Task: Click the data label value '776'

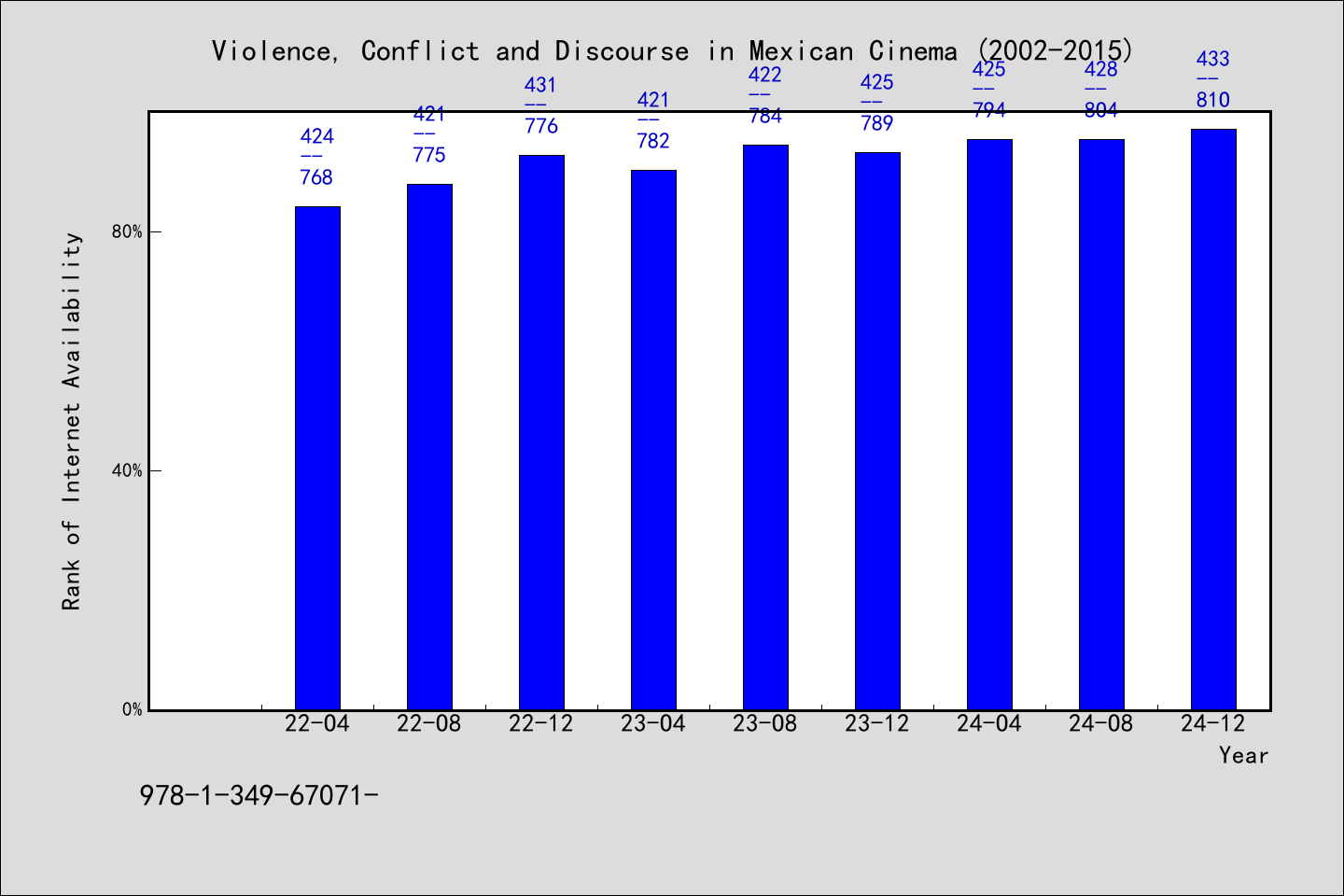Action: (x=541, y=126)
